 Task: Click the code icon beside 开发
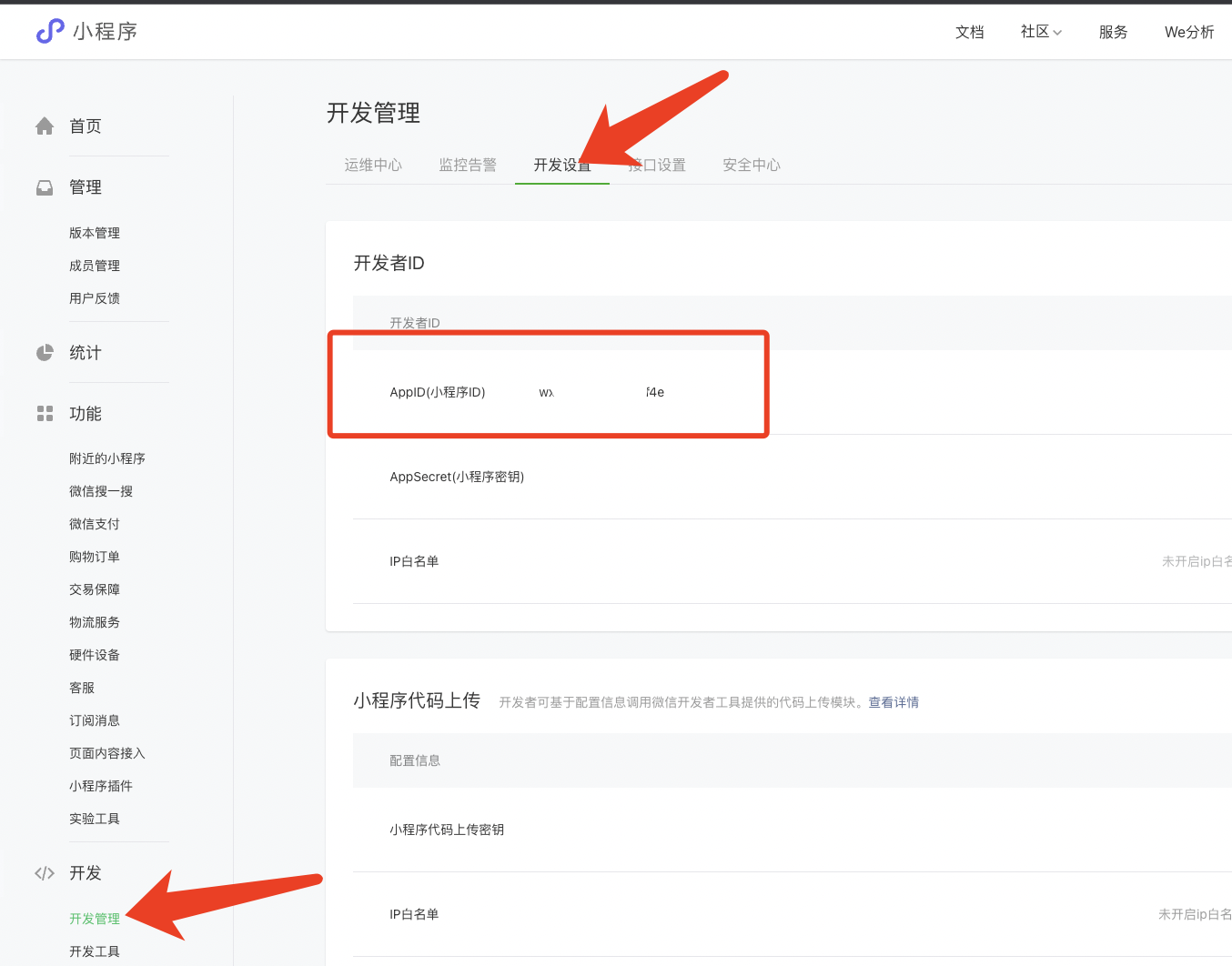(x=45, y=873)
